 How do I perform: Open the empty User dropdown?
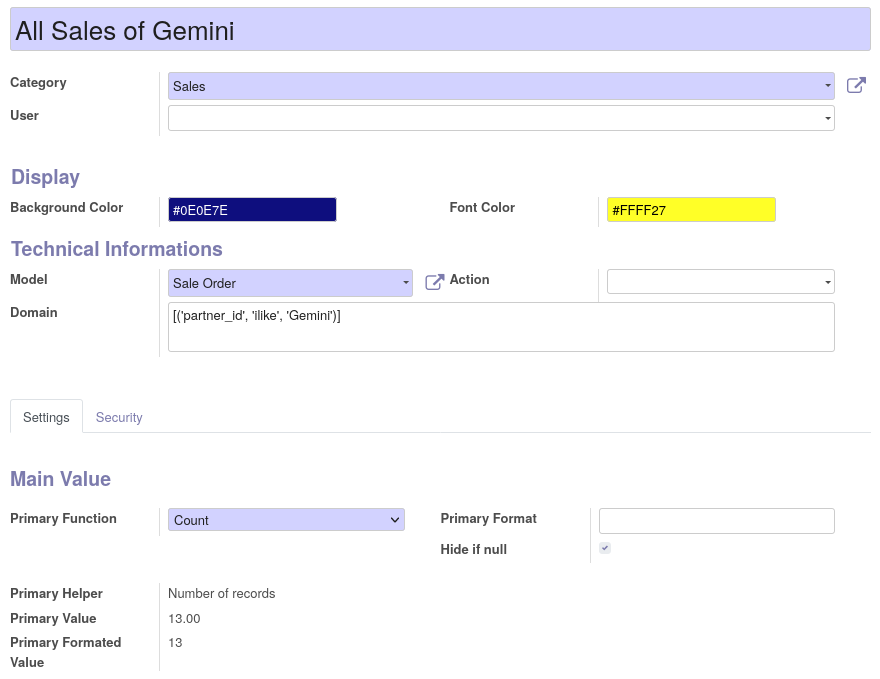click(x=501, y=118)
